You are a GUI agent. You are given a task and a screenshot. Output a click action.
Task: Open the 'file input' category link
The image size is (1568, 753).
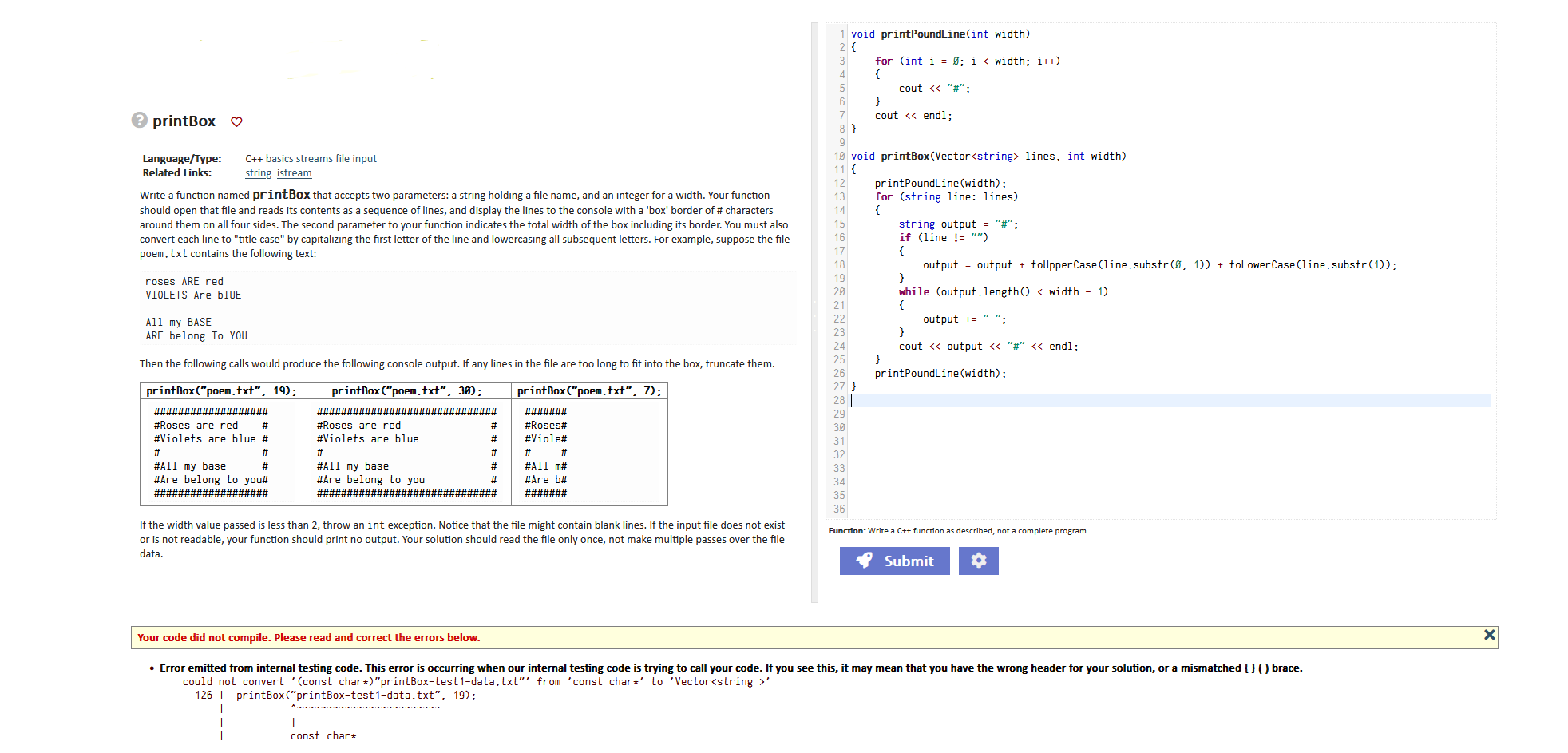click(x=356, y=159)
